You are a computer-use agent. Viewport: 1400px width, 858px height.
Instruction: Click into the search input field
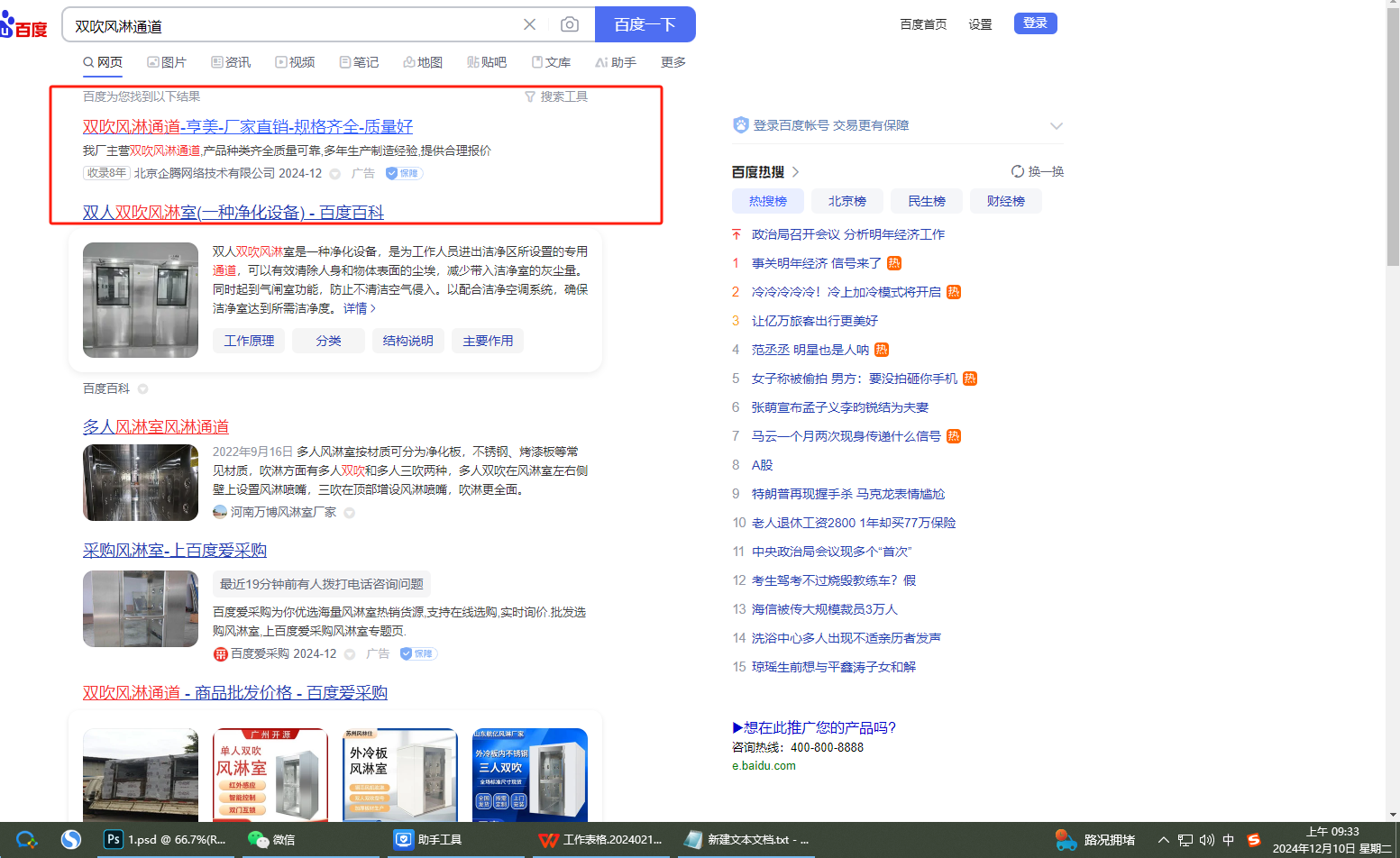click(x=288, y=25)
